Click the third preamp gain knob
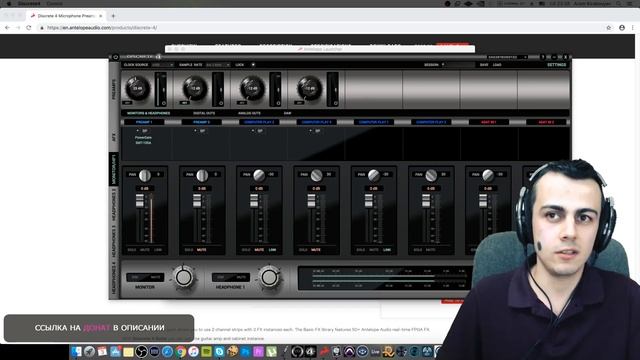The image size is (640, 360). [x=252, y=88]
